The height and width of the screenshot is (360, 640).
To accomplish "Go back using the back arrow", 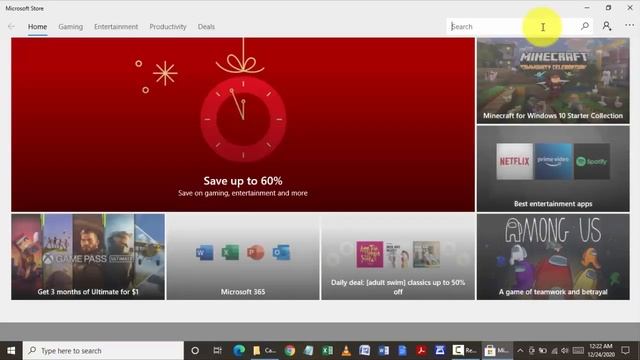I will pyautogui.click(x=11, y=27).
